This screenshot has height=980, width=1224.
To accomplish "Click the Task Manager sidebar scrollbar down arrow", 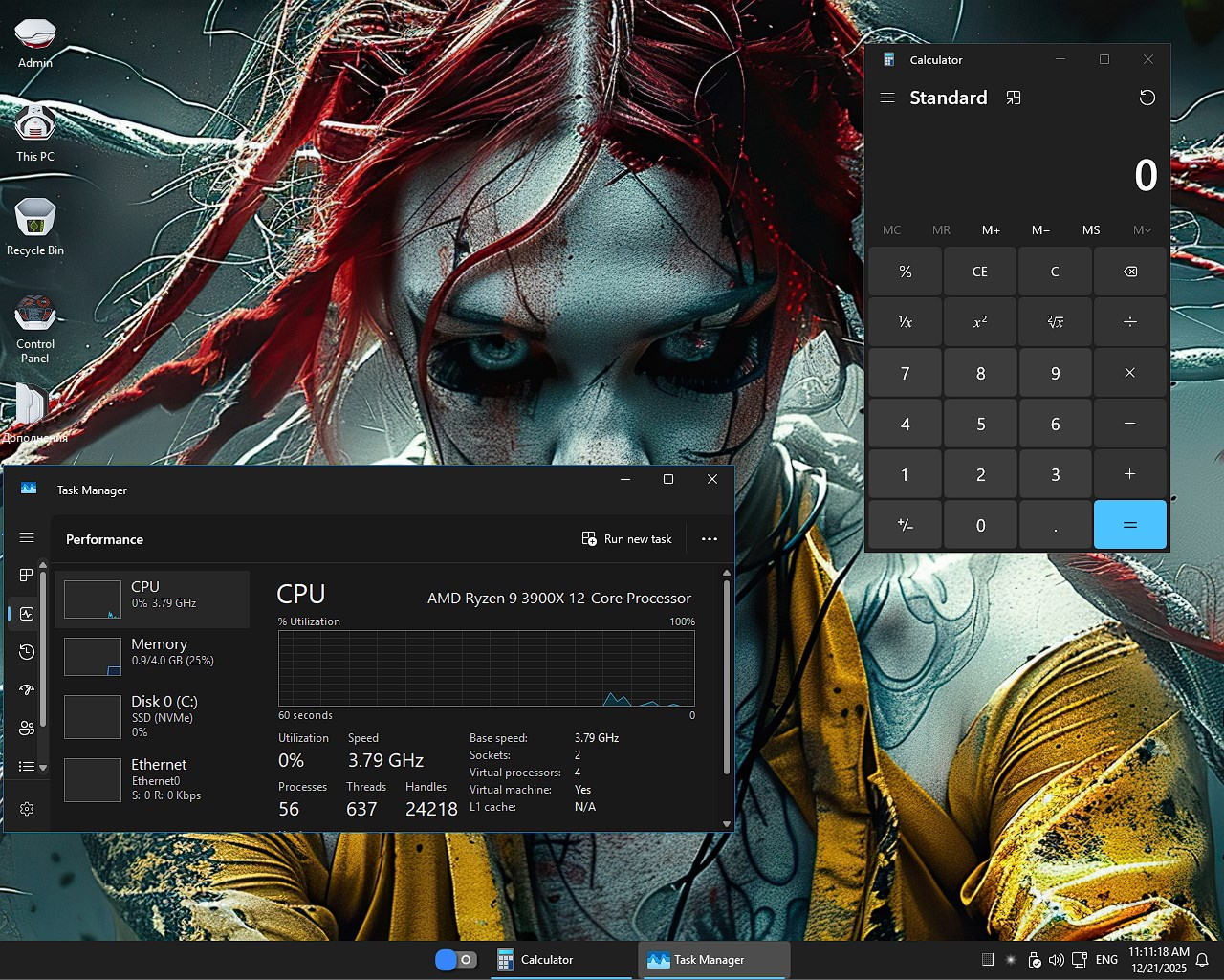I will [43, 767].
